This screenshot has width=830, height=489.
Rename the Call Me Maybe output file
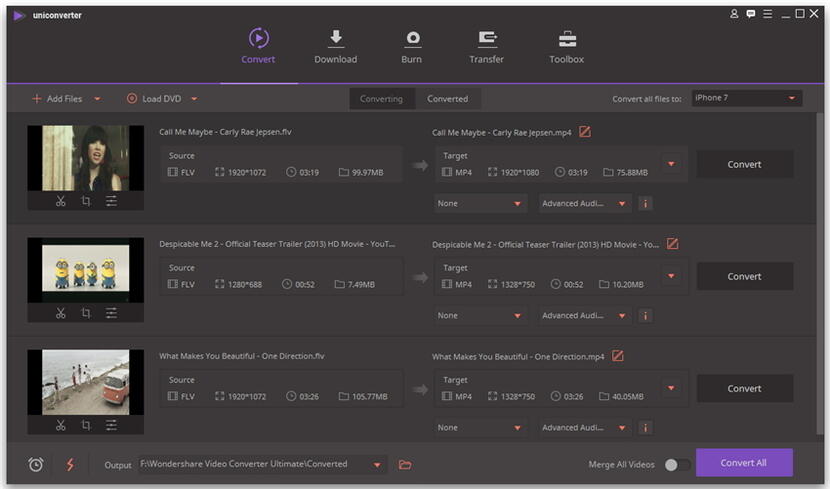(x=585, y=132)
